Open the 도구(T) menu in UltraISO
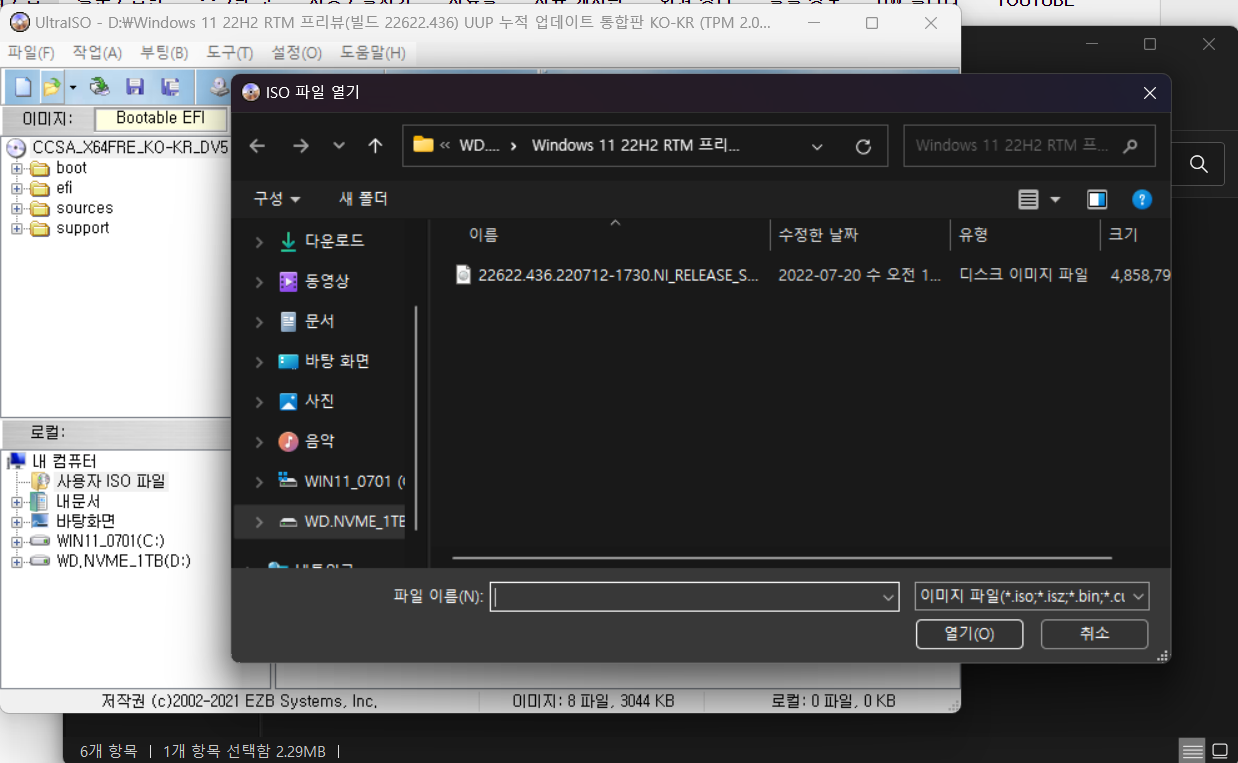 click(230, 53)
